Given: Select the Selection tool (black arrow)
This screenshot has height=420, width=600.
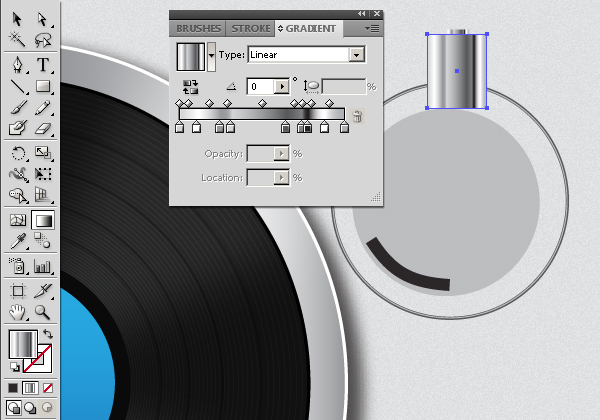Looking at the screenshot, I should [x=17, y=19].
